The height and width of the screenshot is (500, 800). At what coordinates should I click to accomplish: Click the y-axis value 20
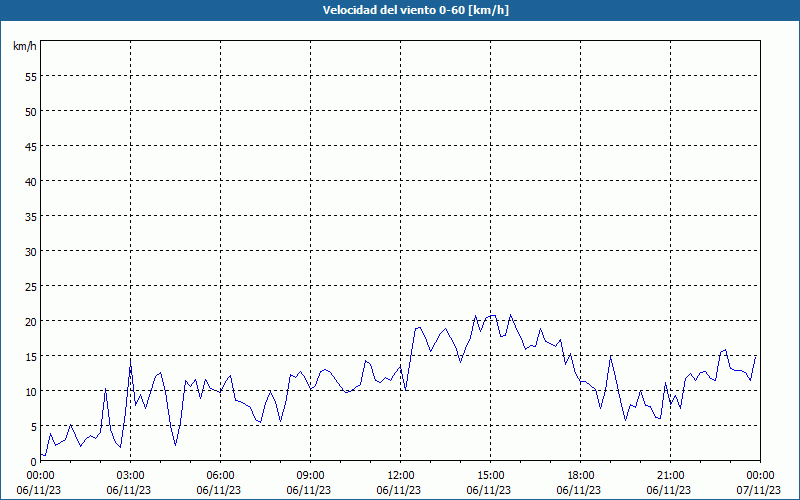pos(31,321)
